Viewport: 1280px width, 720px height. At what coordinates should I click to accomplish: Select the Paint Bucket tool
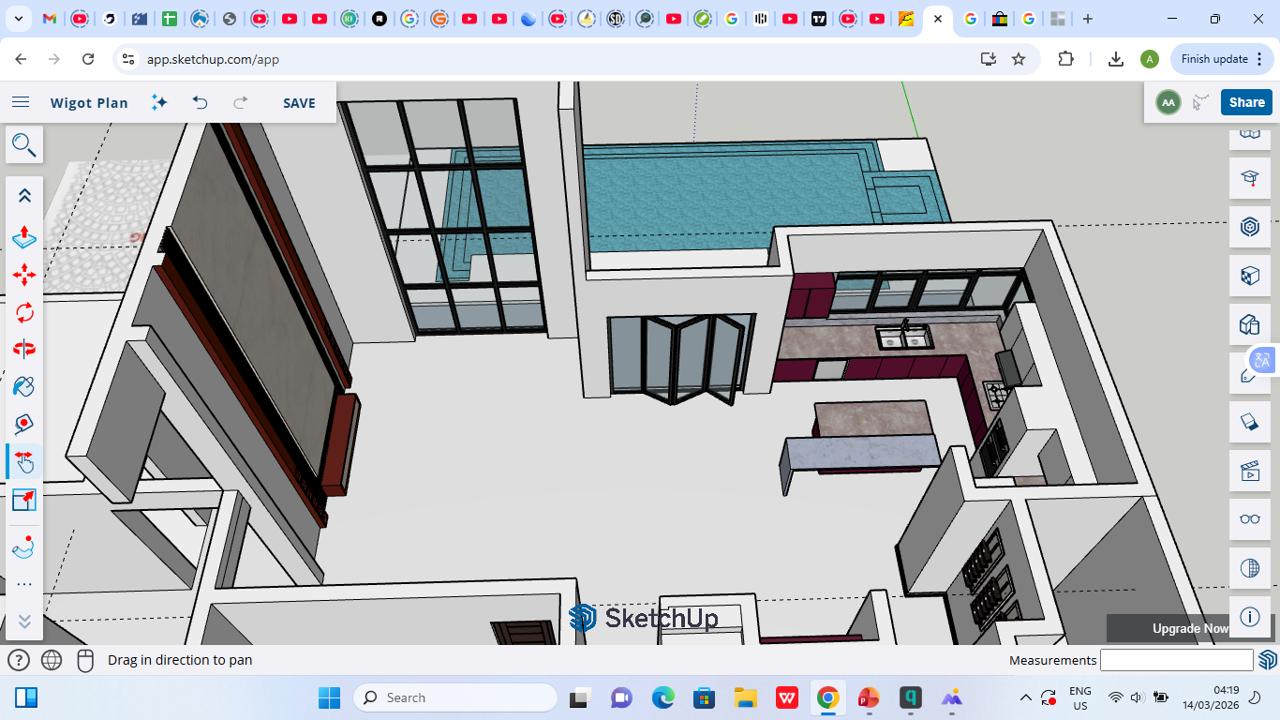[24, 386]
